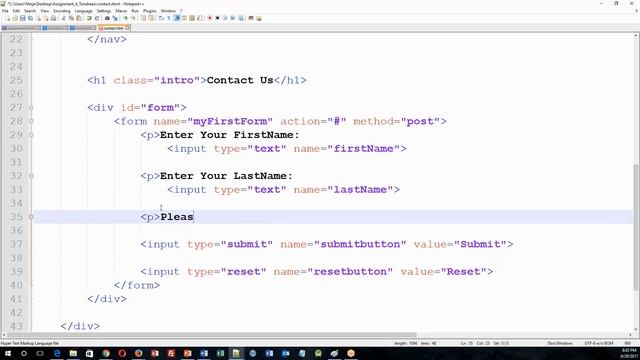Open Cortana search circle on taskbar
Viewport: 640px width, 360px height.
pos(24,353)
